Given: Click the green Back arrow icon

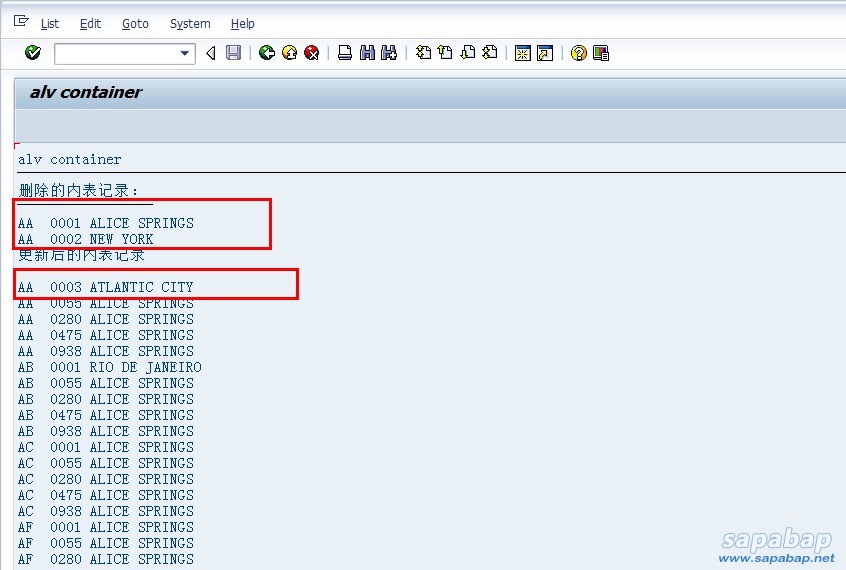Looking at the screenshot, I should point(266,53).
